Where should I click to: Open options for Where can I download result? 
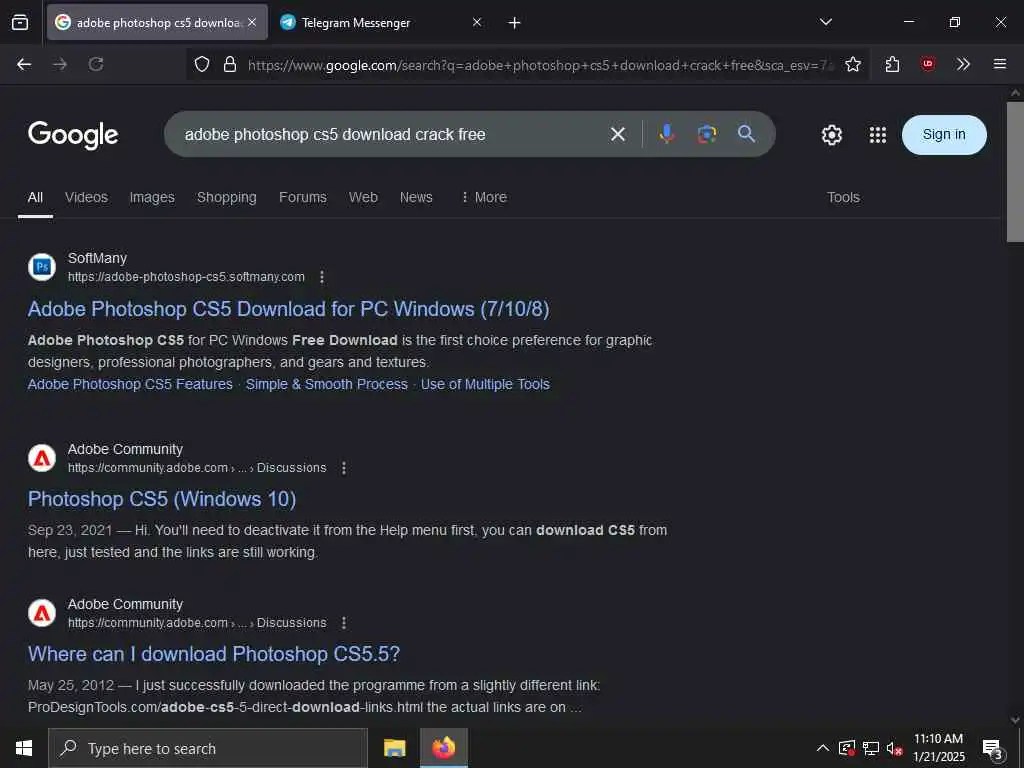pos(344,623)
